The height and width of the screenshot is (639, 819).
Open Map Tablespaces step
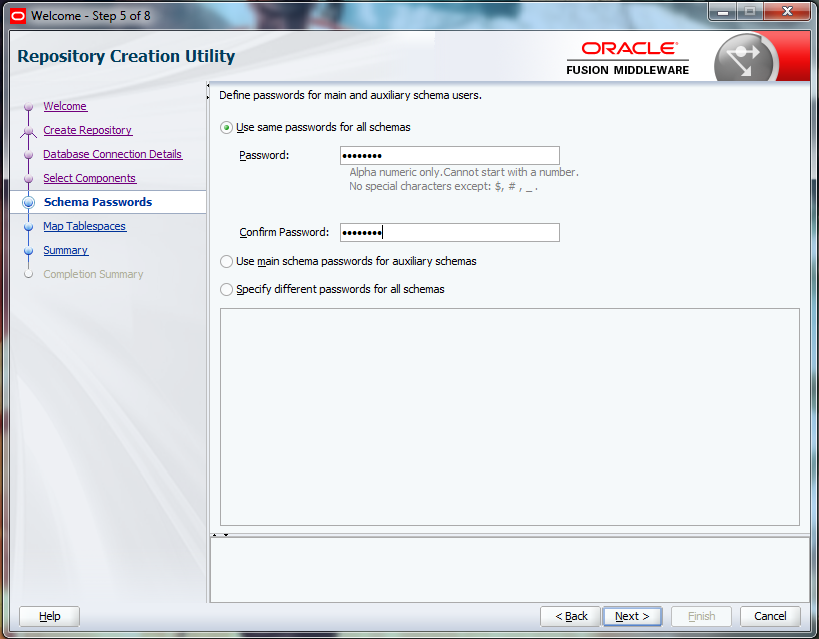pyautogui.click(x=85, y=226)
